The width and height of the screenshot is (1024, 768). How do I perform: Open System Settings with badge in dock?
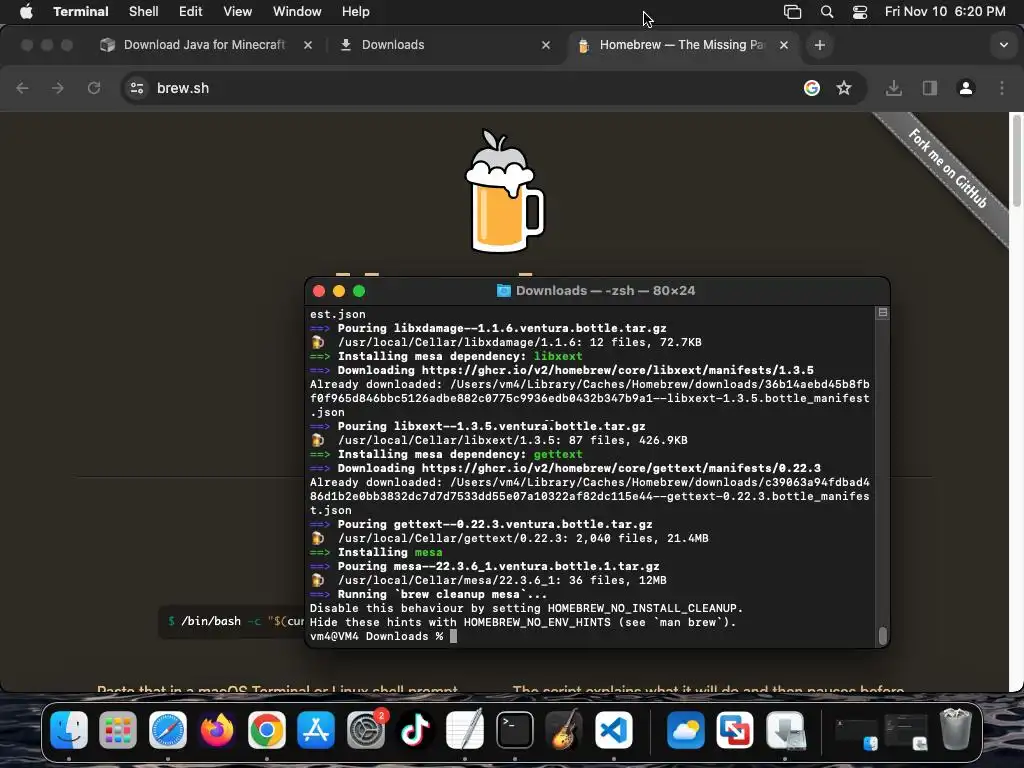pyautogui.click(x=366, y=729)
